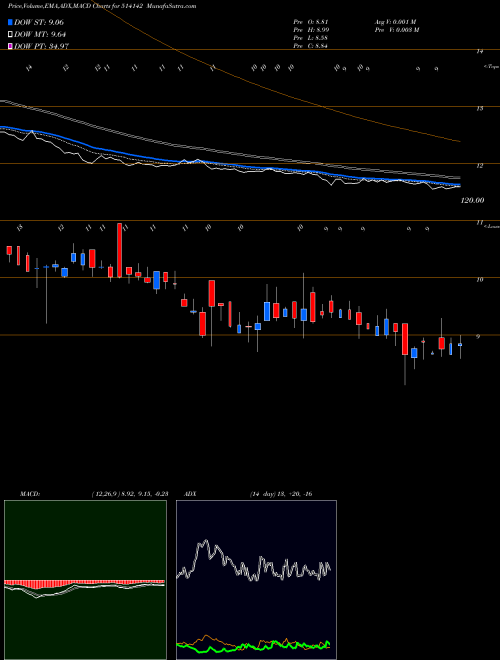
Task: Click the 'Pre L: 8.58' value
Action: pos(311,38)
